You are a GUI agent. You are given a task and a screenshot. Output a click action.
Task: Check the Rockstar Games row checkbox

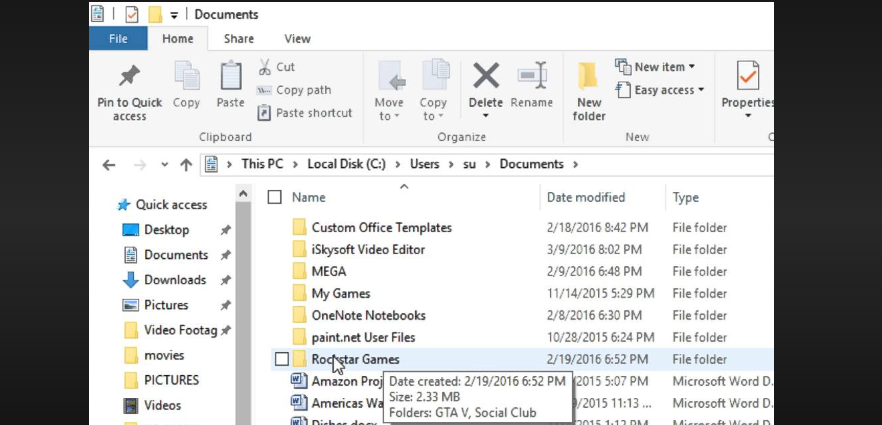click(x=282, y=359)
